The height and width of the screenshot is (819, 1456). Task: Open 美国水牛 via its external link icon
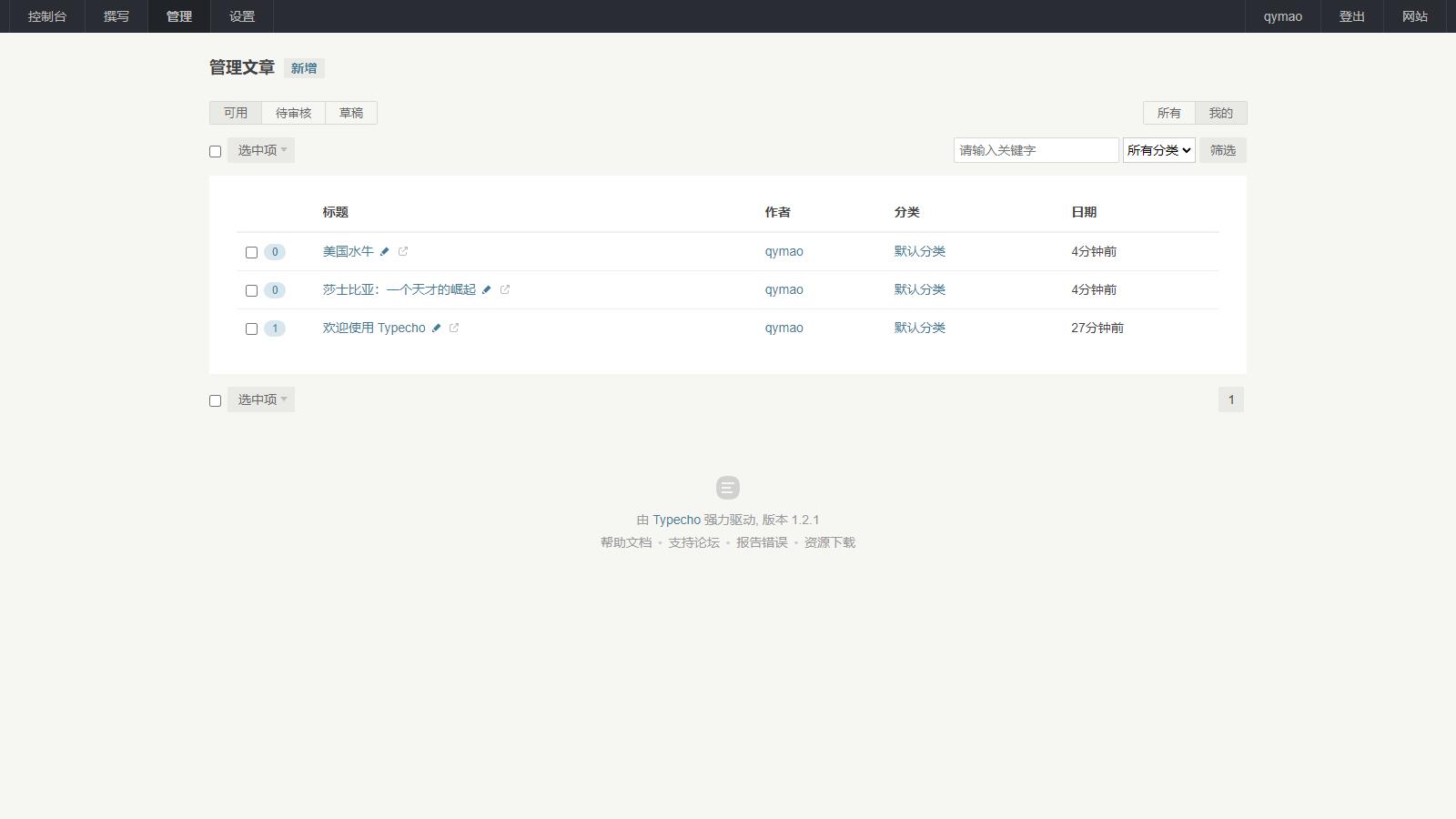click(x=403, y=252)
